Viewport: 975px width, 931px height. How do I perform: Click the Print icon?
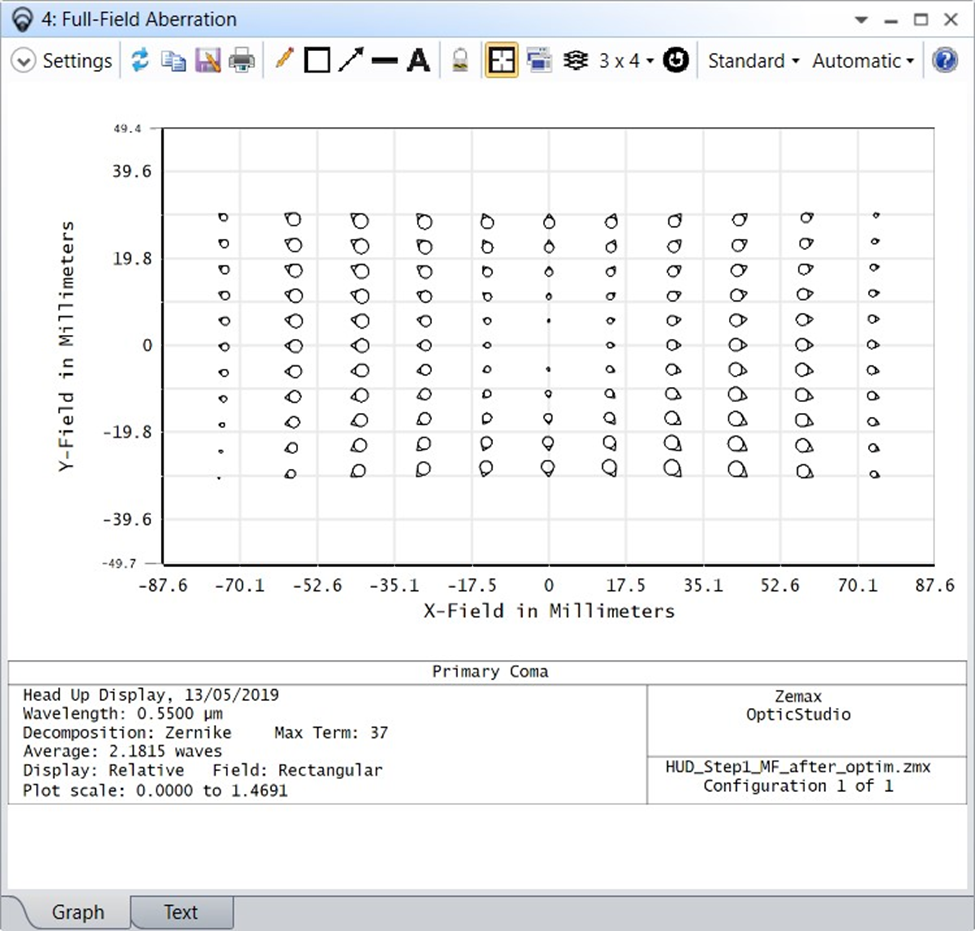pos(241,61)
